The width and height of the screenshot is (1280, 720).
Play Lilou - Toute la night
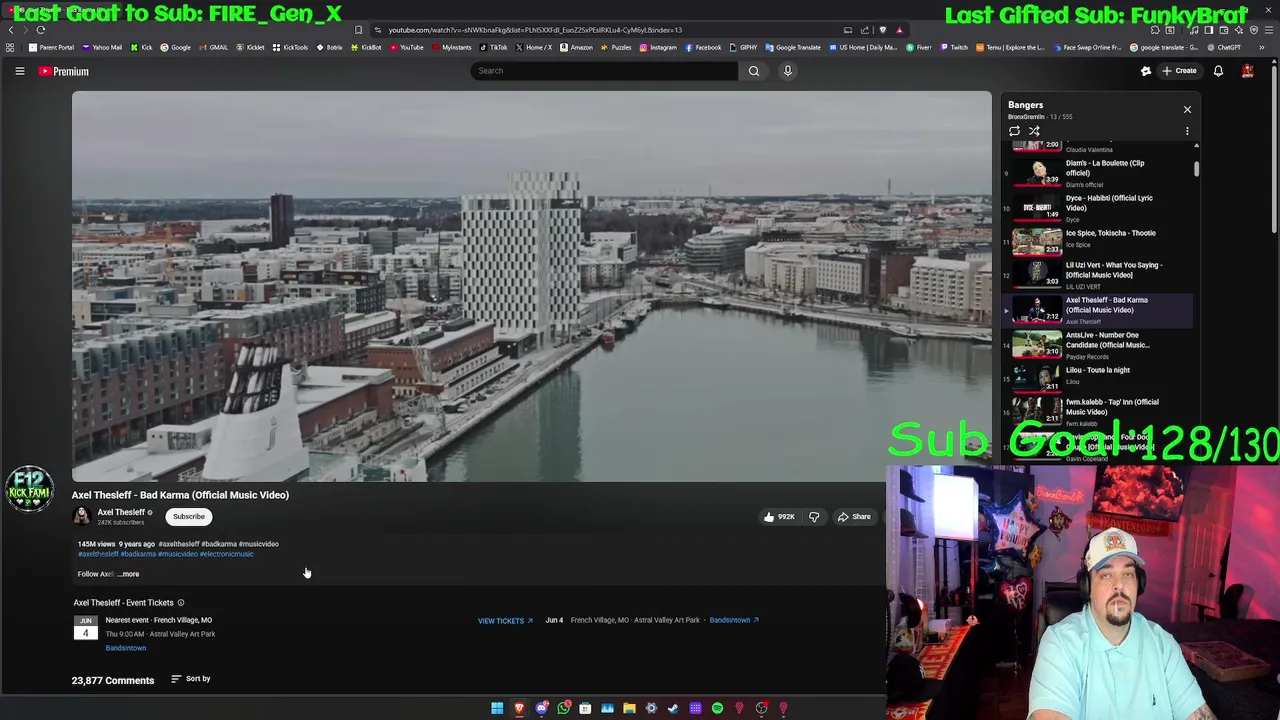[x=1097, y=377]
